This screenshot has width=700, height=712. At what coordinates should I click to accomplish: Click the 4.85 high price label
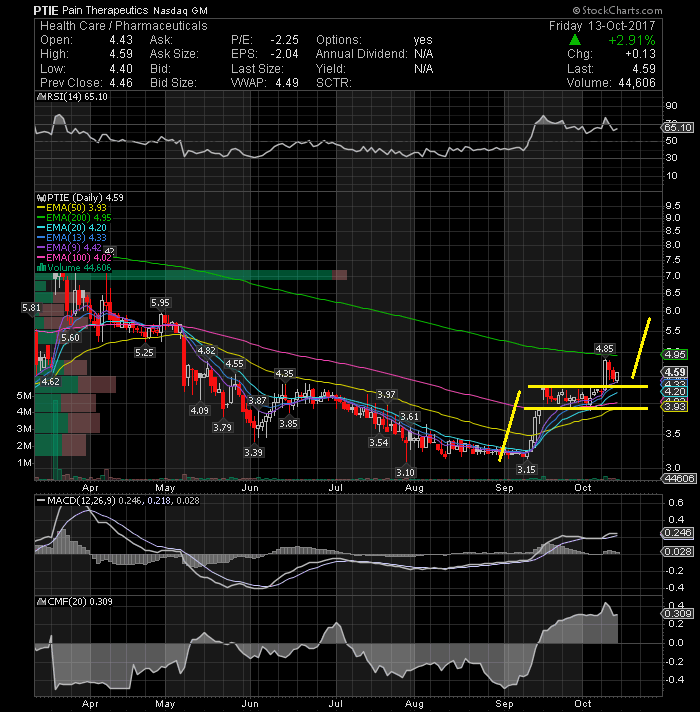pos(604,349)
